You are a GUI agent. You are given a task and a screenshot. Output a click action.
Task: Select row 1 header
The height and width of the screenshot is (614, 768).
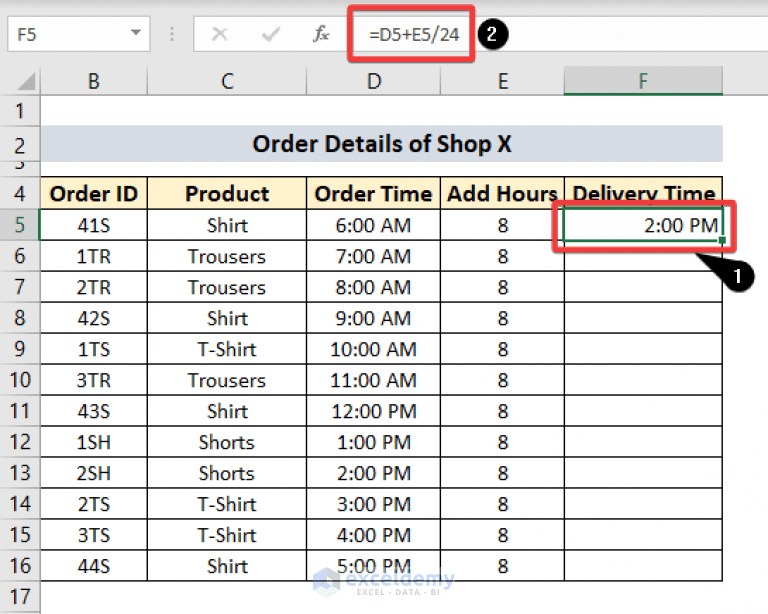tap(20, 111)
